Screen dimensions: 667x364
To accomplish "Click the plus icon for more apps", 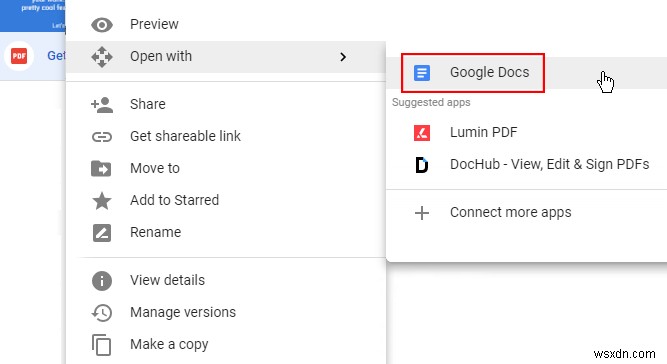I will 422,213.
